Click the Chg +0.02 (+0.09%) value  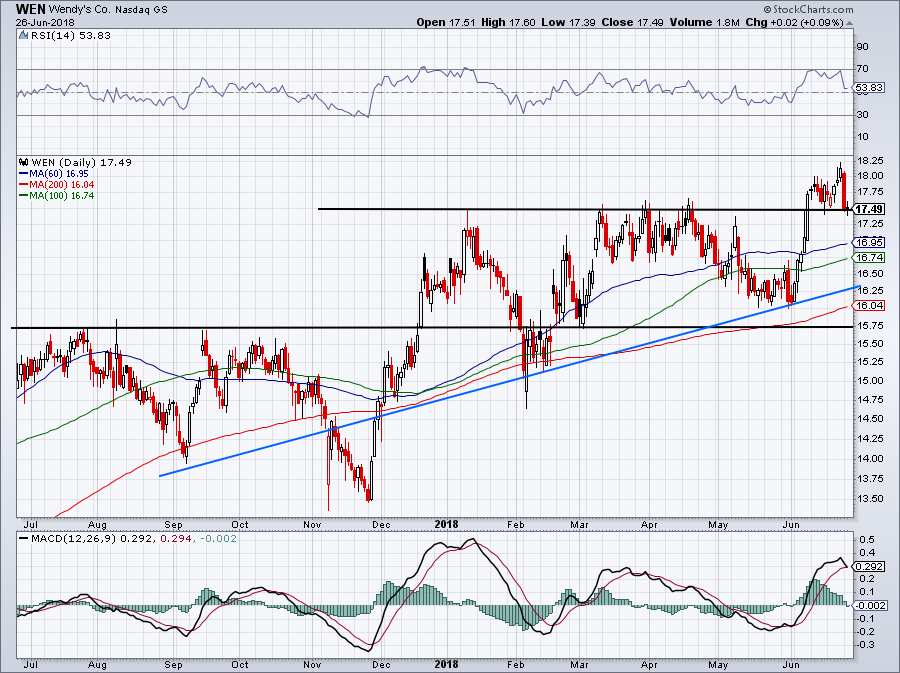pyautogui.click(x=794, y=22)
